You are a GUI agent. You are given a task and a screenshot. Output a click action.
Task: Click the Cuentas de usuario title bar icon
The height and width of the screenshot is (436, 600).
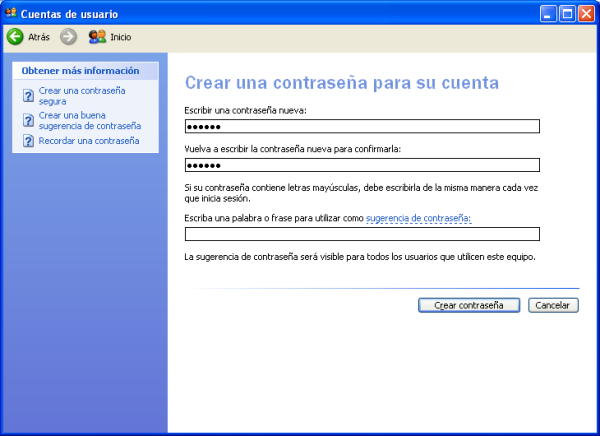point(11,13)
